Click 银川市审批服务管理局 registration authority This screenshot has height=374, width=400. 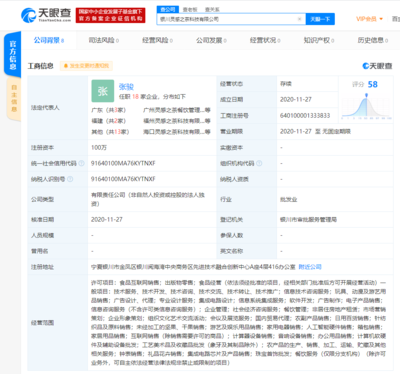(x=308, y=219)
